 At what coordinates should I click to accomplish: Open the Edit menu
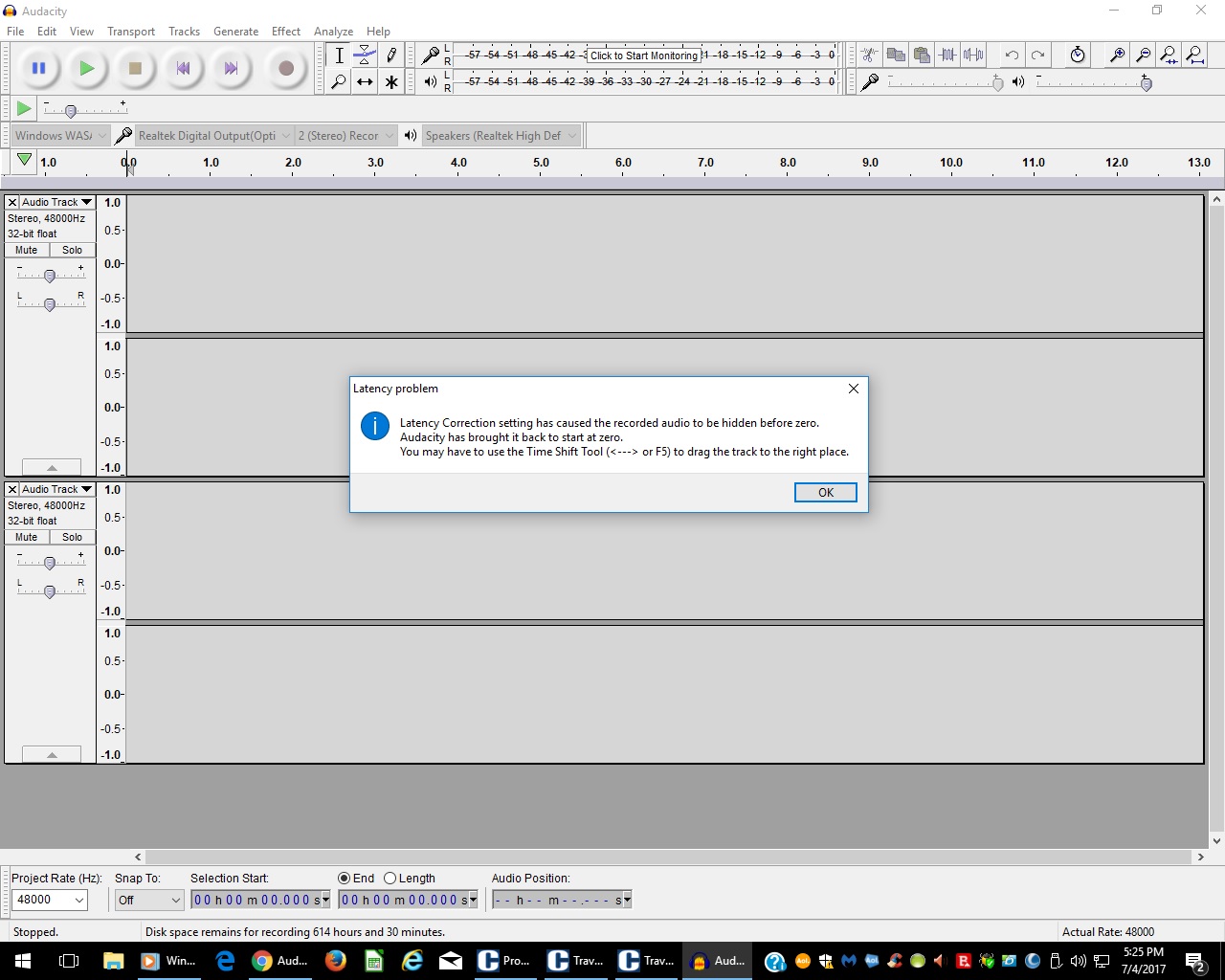[x=47, y=31]
